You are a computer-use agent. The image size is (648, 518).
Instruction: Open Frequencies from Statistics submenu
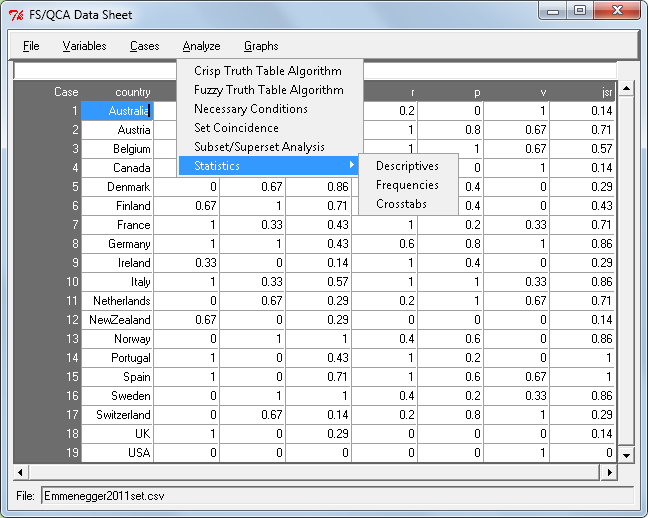(x=407, y=185)
